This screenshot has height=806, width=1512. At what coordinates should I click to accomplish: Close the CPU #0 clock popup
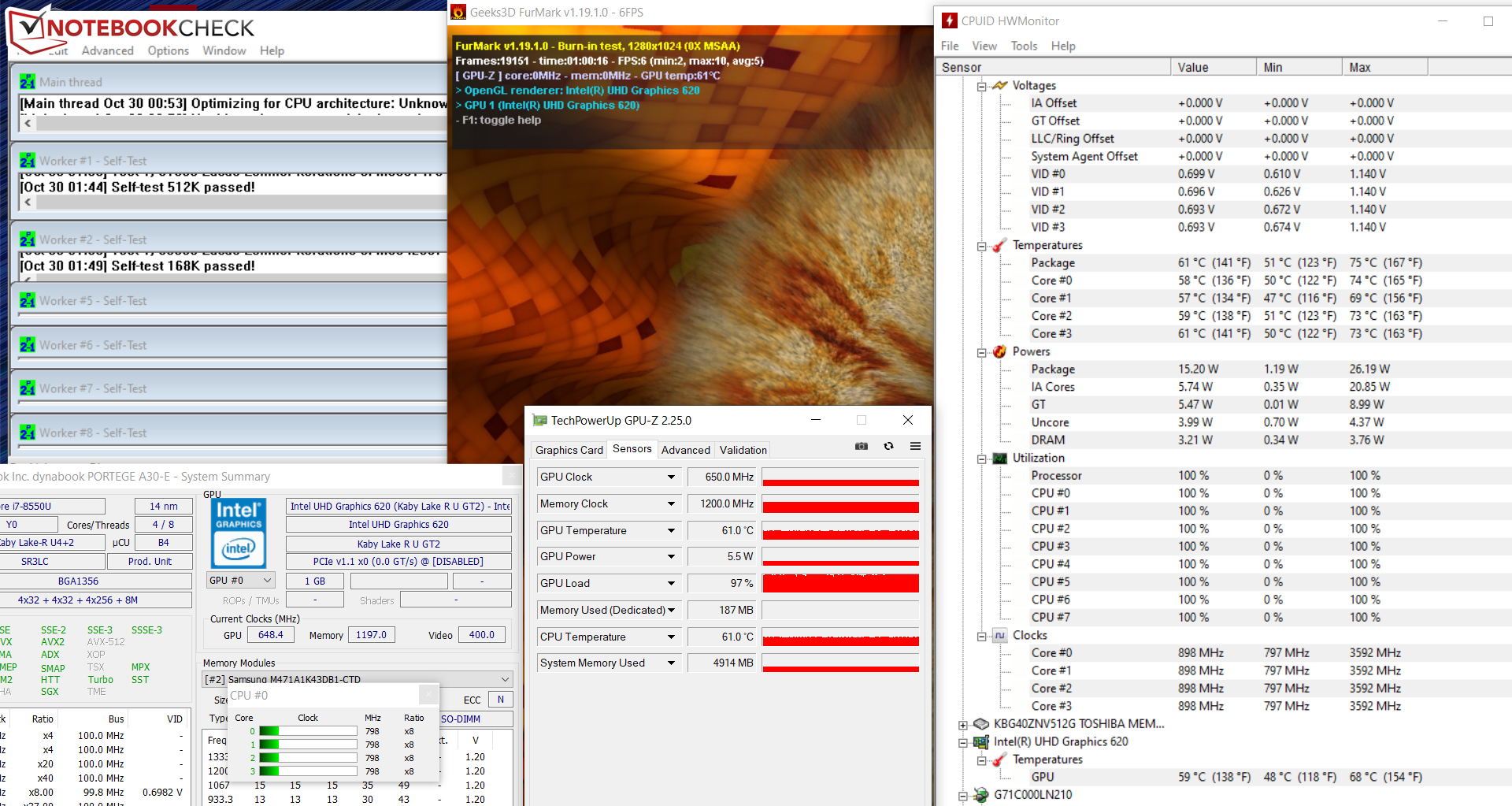pyautogui.click(x=428, y=694)
